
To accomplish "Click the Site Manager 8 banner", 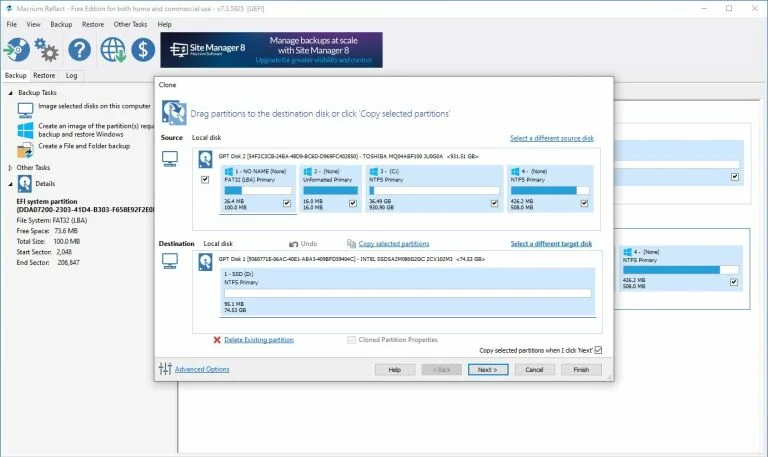I will click(271, 50).
